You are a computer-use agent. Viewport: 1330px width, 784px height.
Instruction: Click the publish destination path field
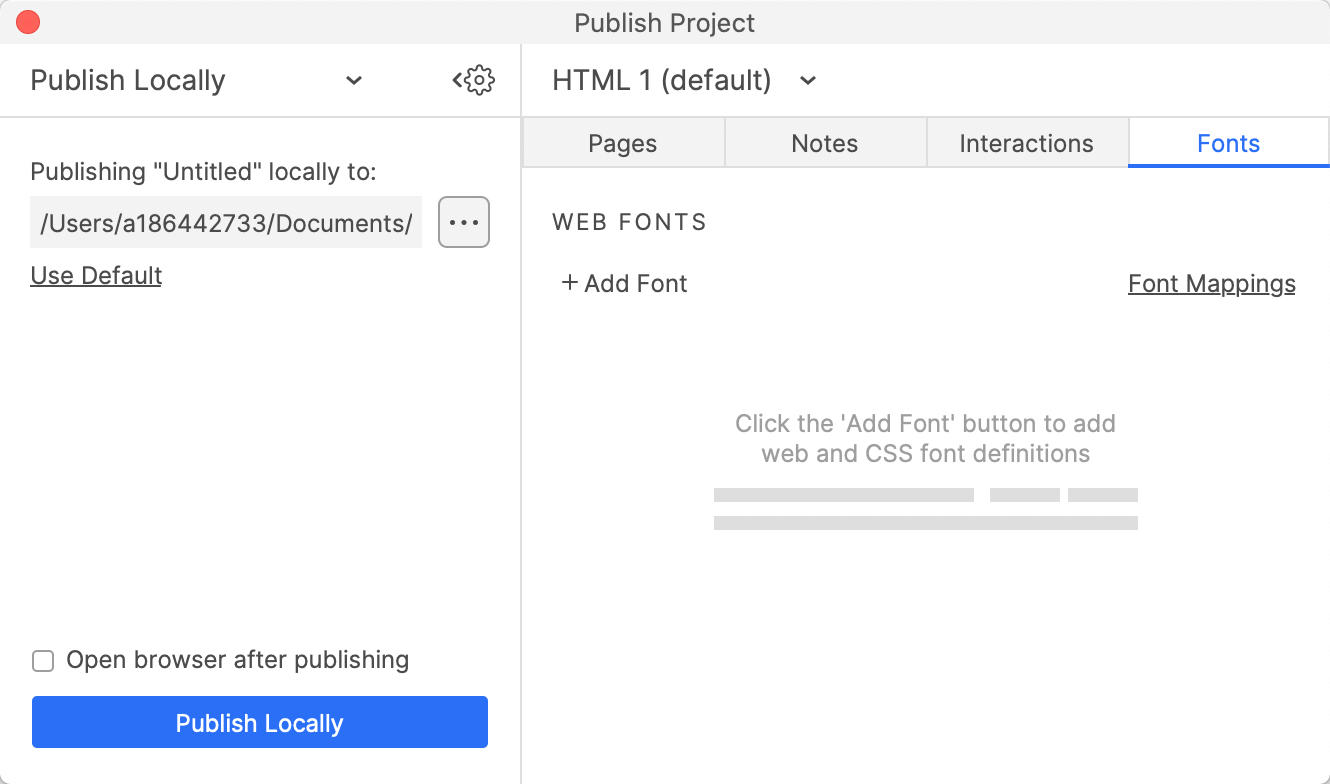(226, 223)
